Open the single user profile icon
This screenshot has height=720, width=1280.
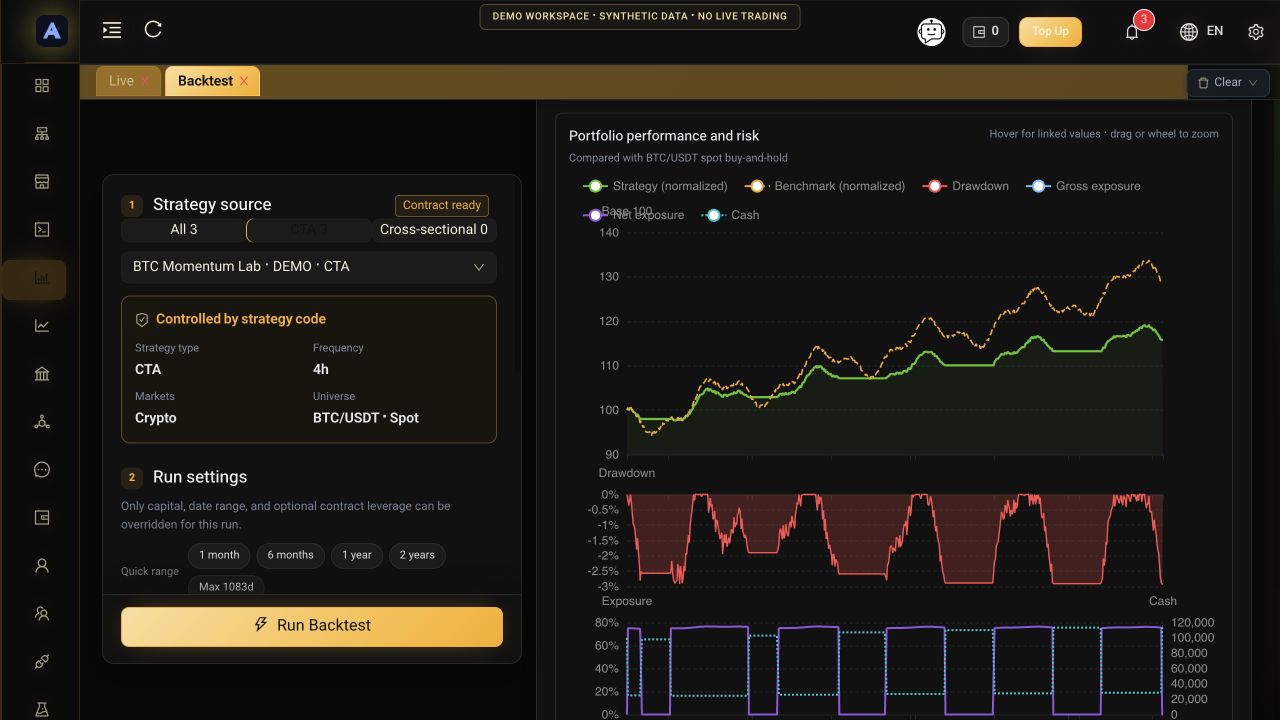click(42, 566)
